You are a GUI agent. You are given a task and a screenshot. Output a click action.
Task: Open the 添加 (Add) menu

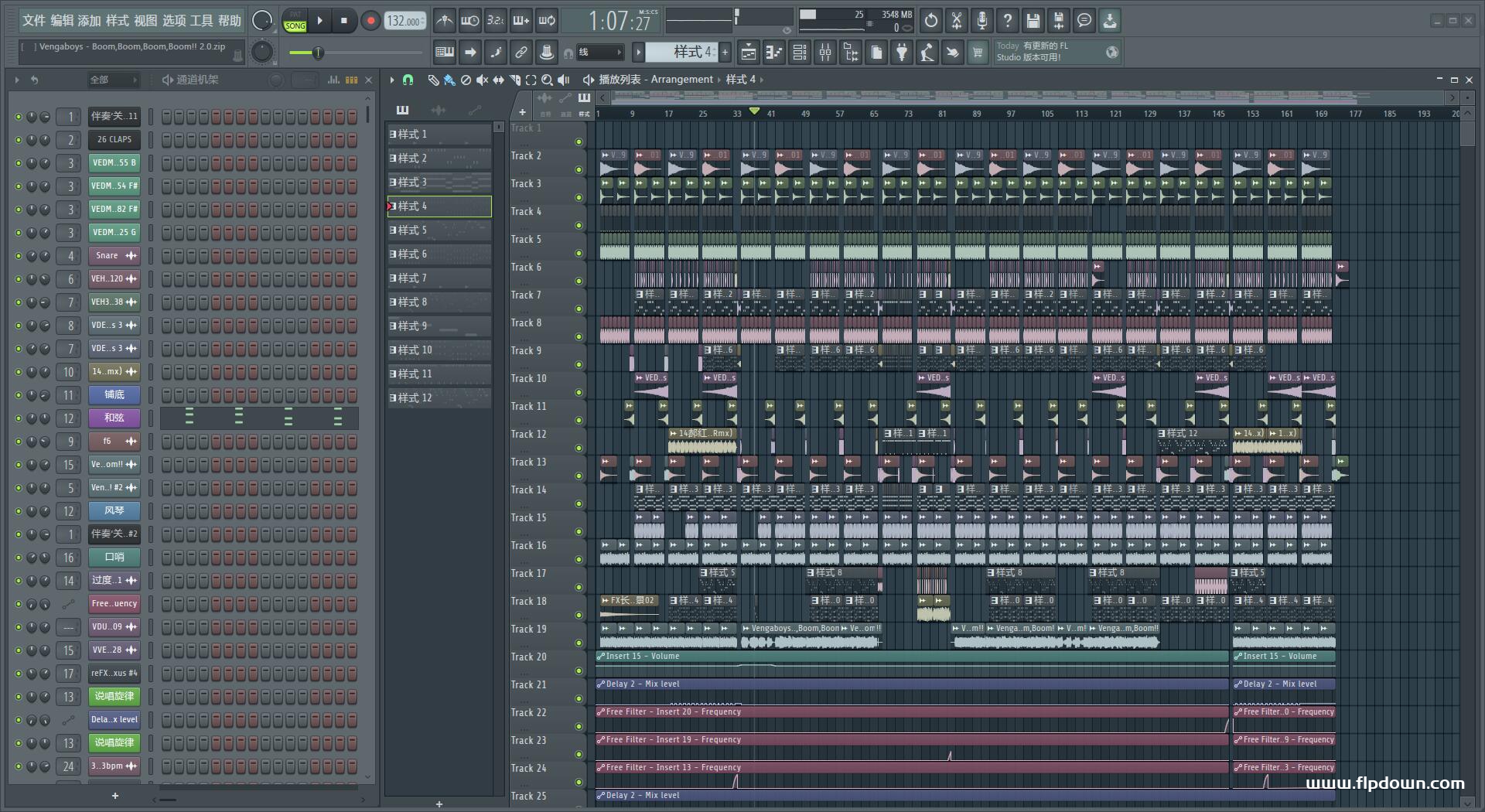click(90, 21)
